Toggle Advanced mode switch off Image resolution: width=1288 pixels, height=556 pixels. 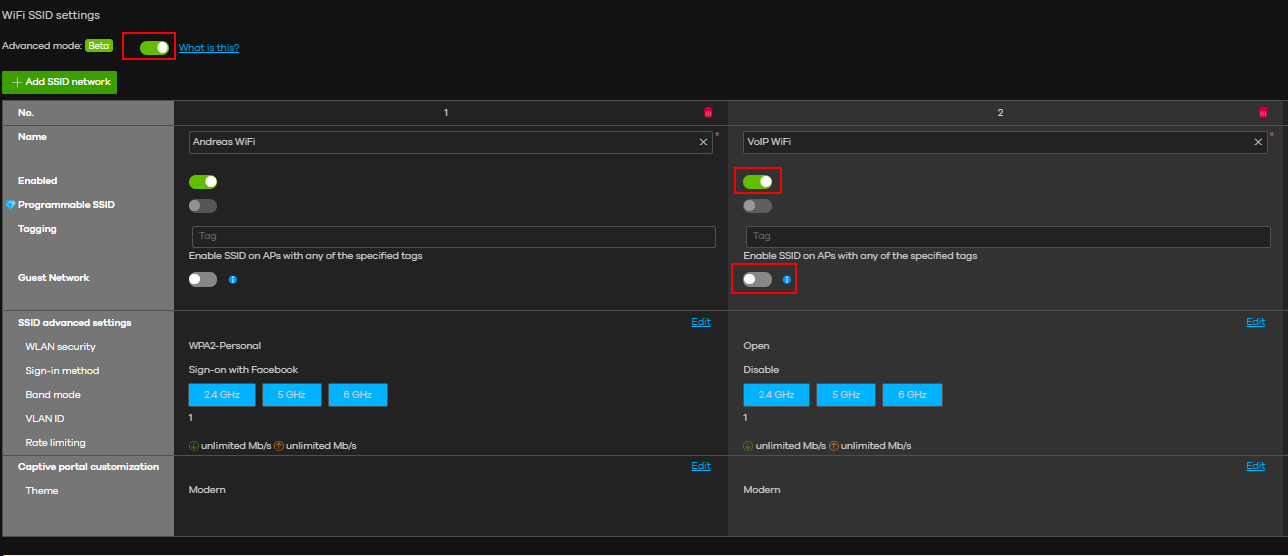tap(154, 47)
